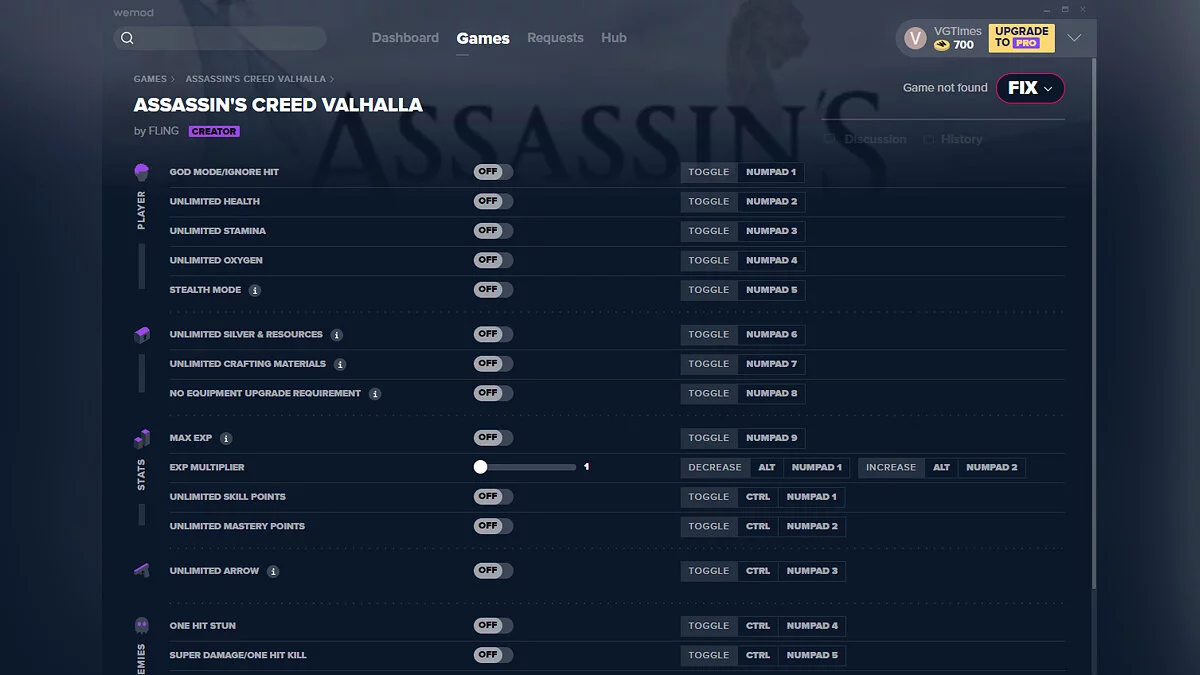The width and height of the screenshot is (1200, 675).
Task: Turn on Unlimited Arrow switch
Action: [493, 570]
